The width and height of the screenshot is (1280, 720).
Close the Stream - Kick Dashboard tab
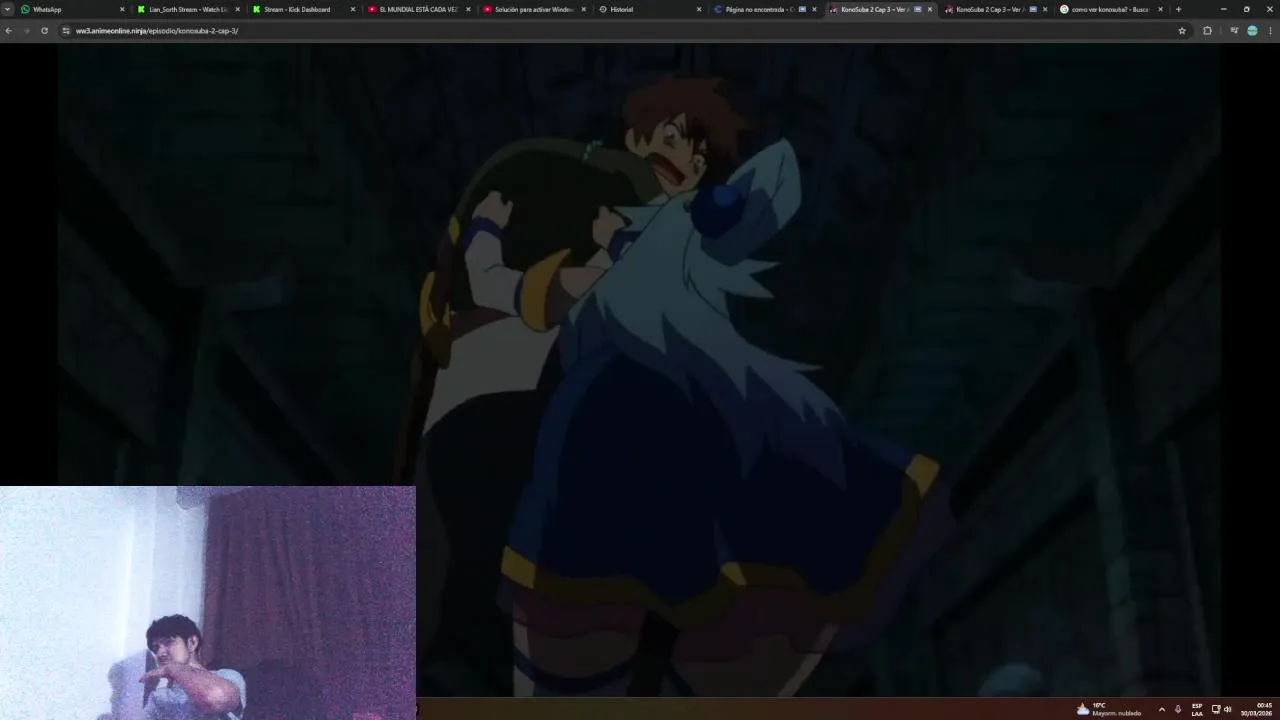352,9
